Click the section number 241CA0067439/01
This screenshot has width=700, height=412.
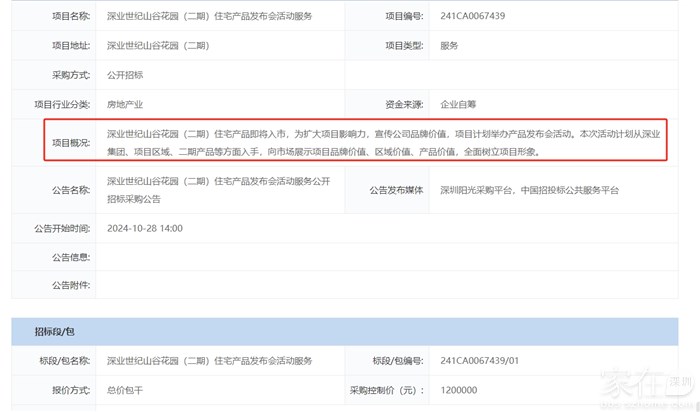pos(481,360)
